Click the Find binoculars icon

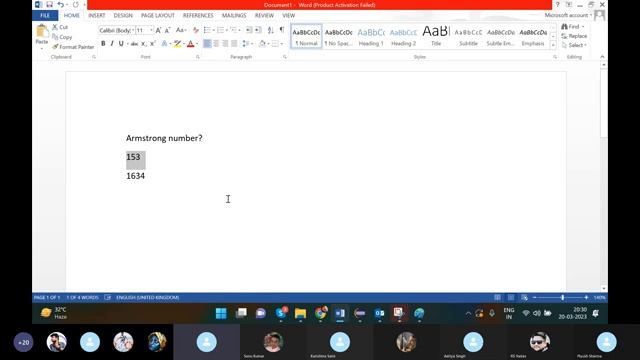[x=564, y=27]
